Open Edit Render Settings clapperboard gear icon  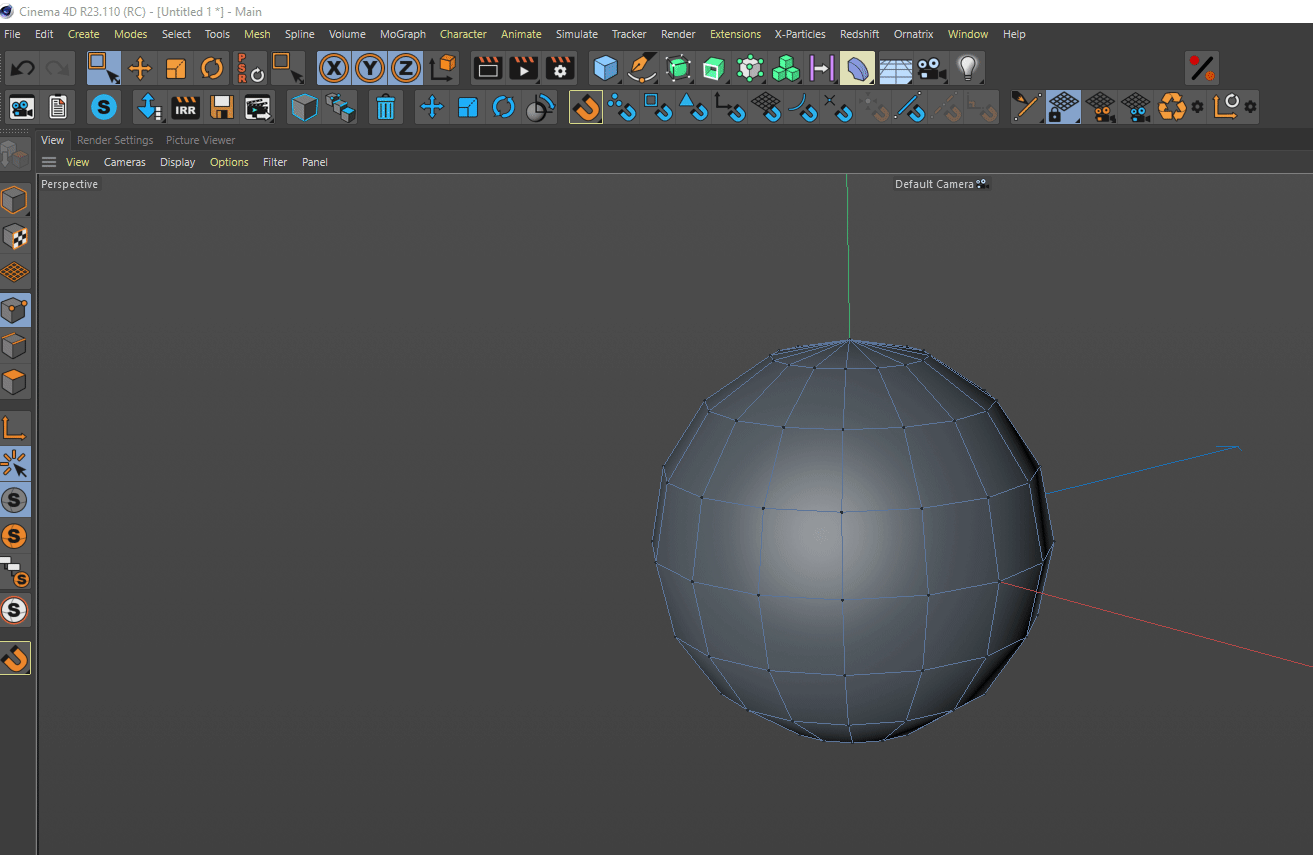[x=560, y=68]
